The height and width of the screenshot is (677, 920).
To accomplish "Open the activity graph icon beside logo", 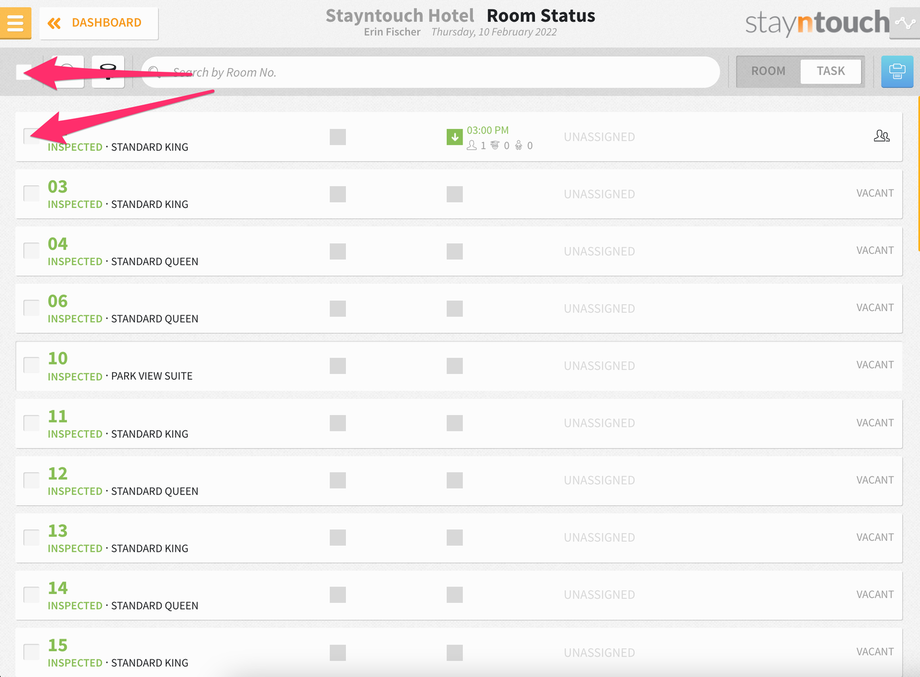I will (x=905, y=23).
